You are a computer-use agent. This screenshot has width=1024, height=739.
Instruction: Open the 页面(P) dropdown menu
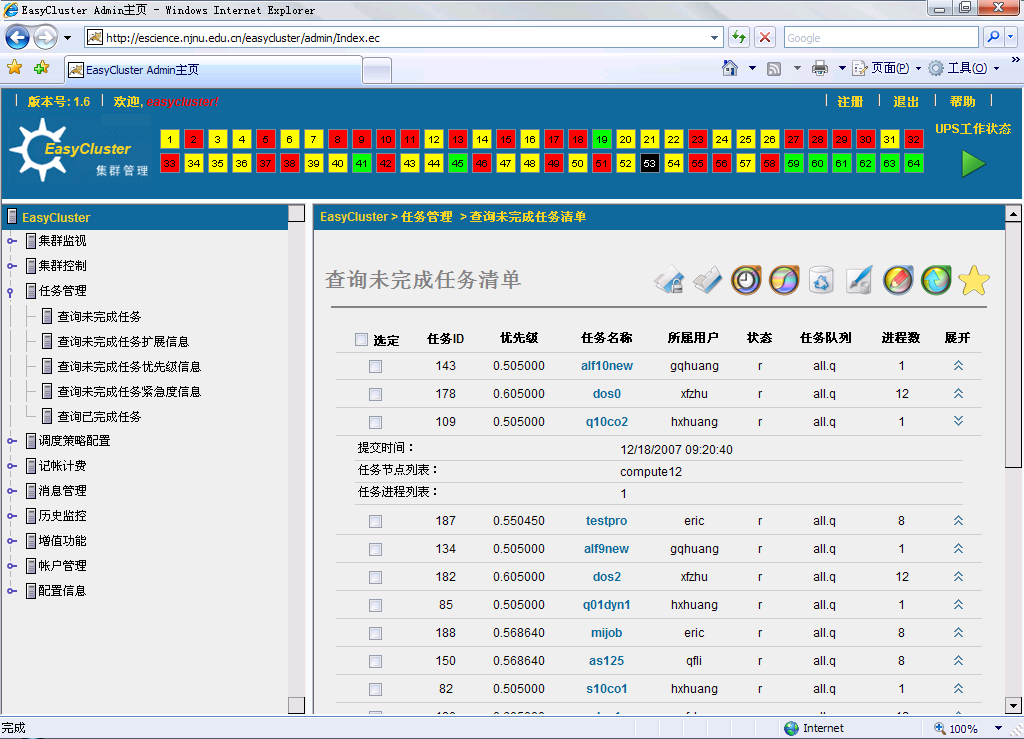coord(888,68)
